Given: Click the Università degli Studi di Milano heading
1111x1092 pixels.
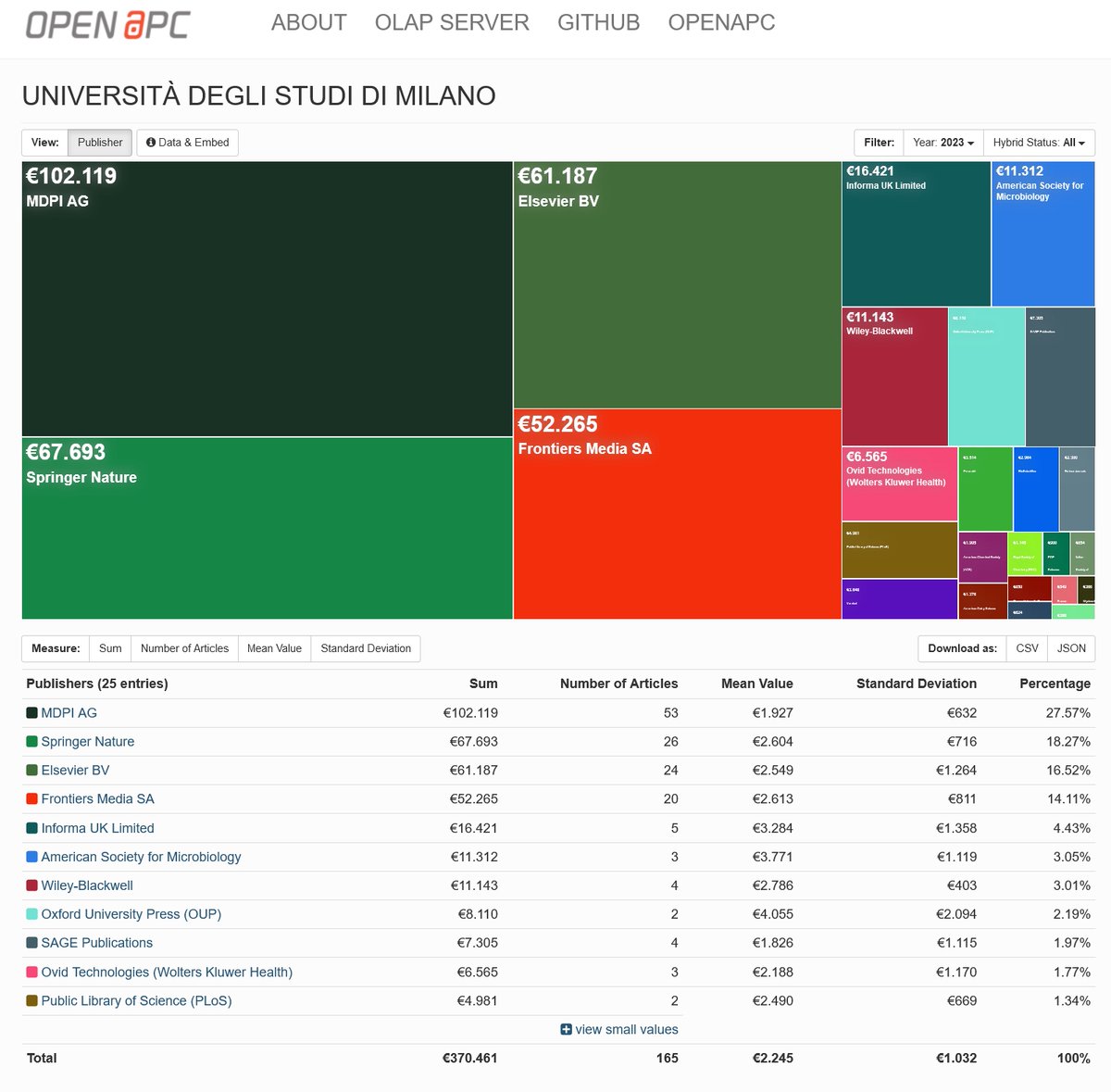Looking at the screenshot, I should coord(259,95).
